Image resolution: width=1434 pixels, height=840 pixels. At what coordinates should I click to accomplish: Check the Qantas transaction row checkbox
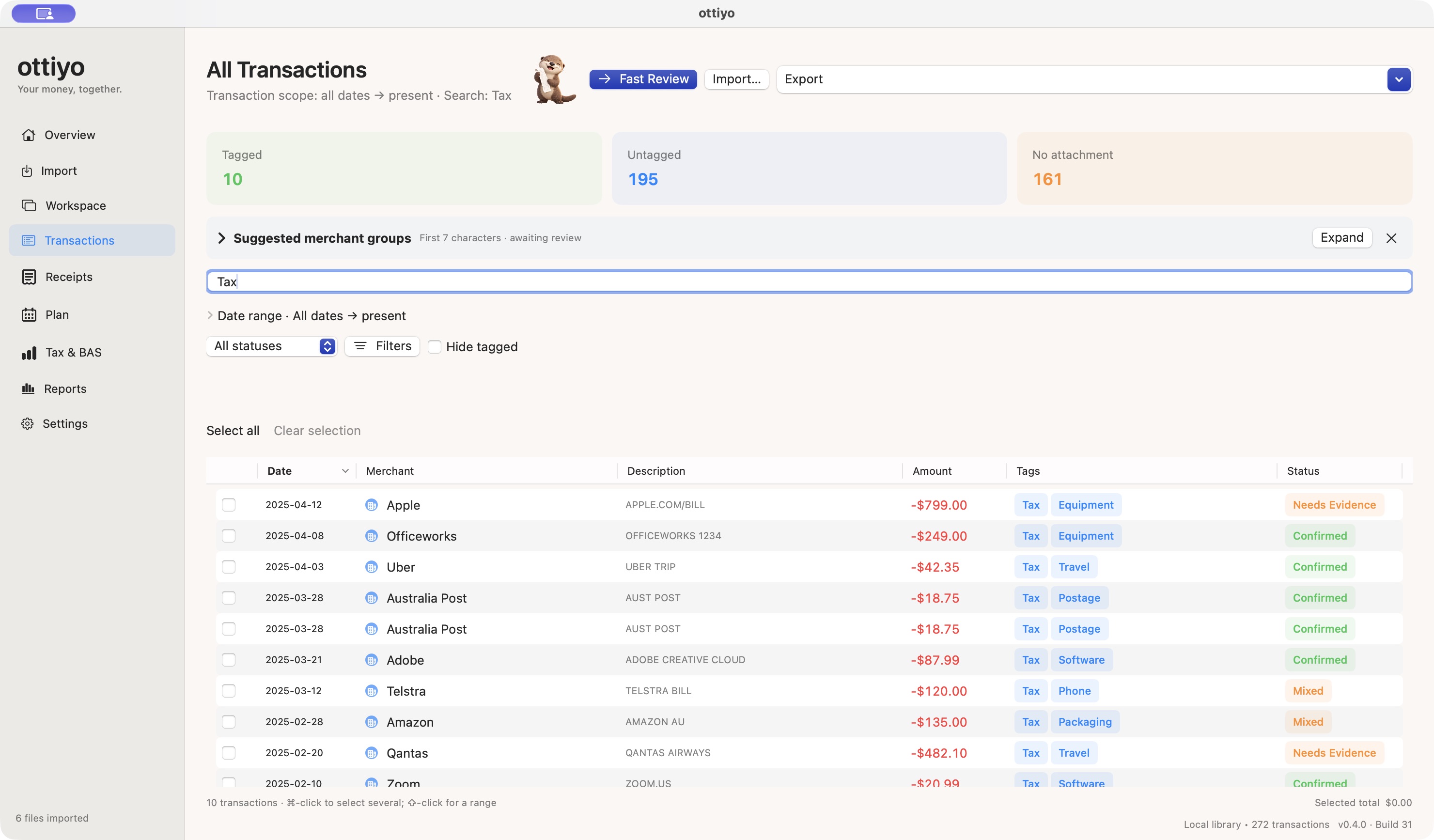pos(229,753)
